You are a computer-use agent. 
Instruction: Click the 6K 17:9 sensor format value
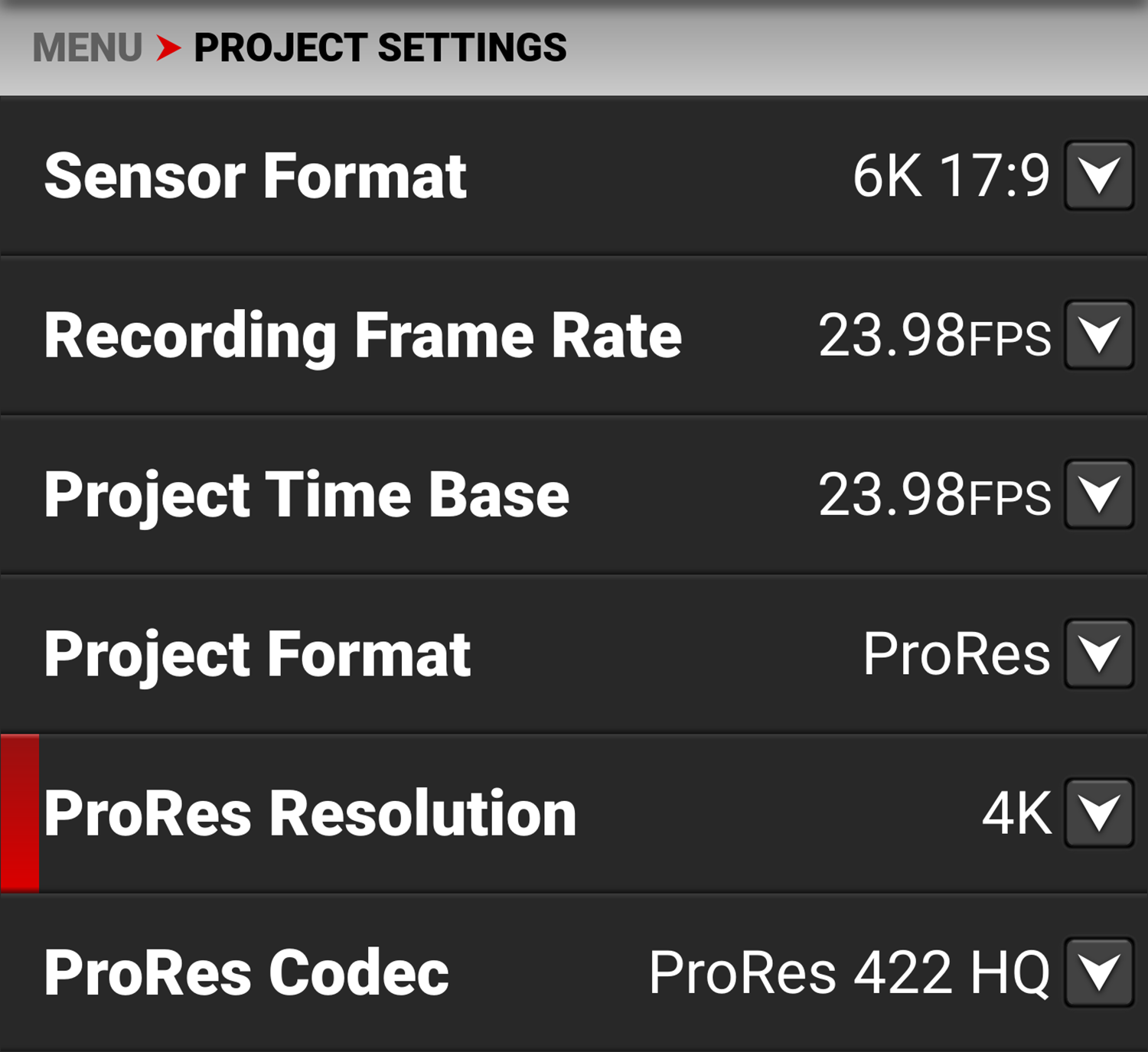(951, 176)
